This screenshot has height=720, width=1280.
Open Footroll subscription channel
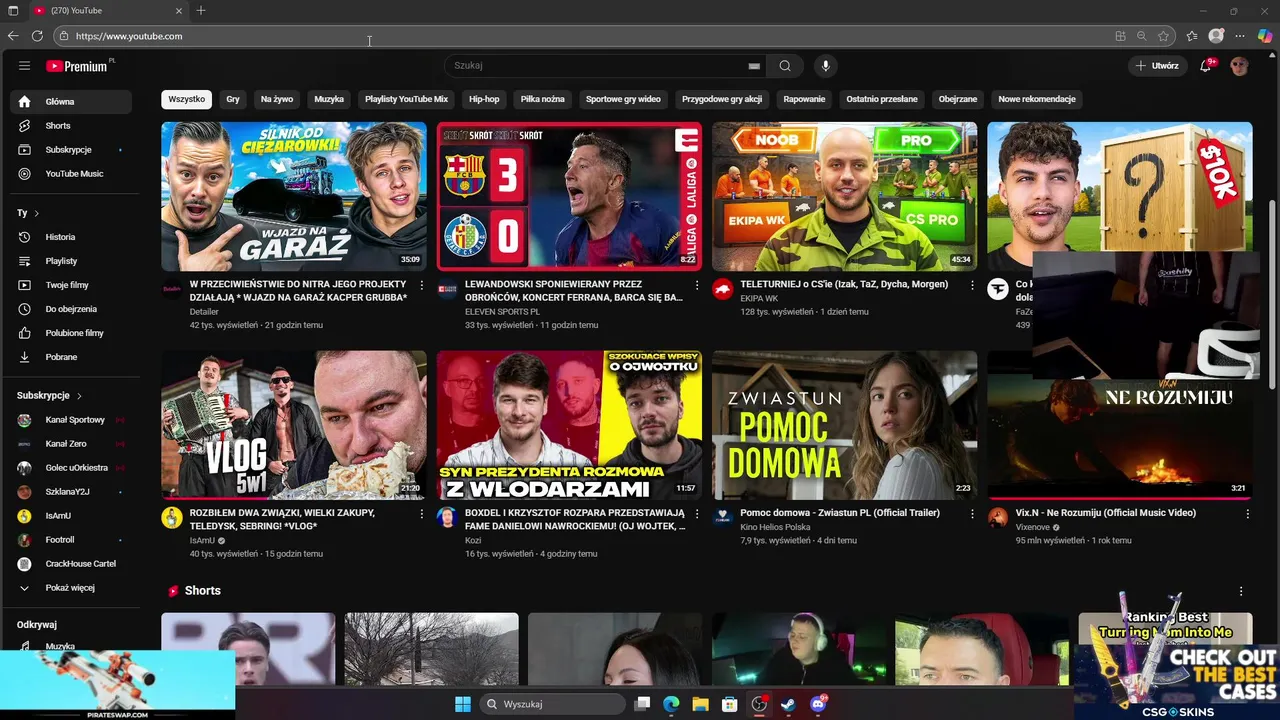pyautogui.click(x=71, y=540)
